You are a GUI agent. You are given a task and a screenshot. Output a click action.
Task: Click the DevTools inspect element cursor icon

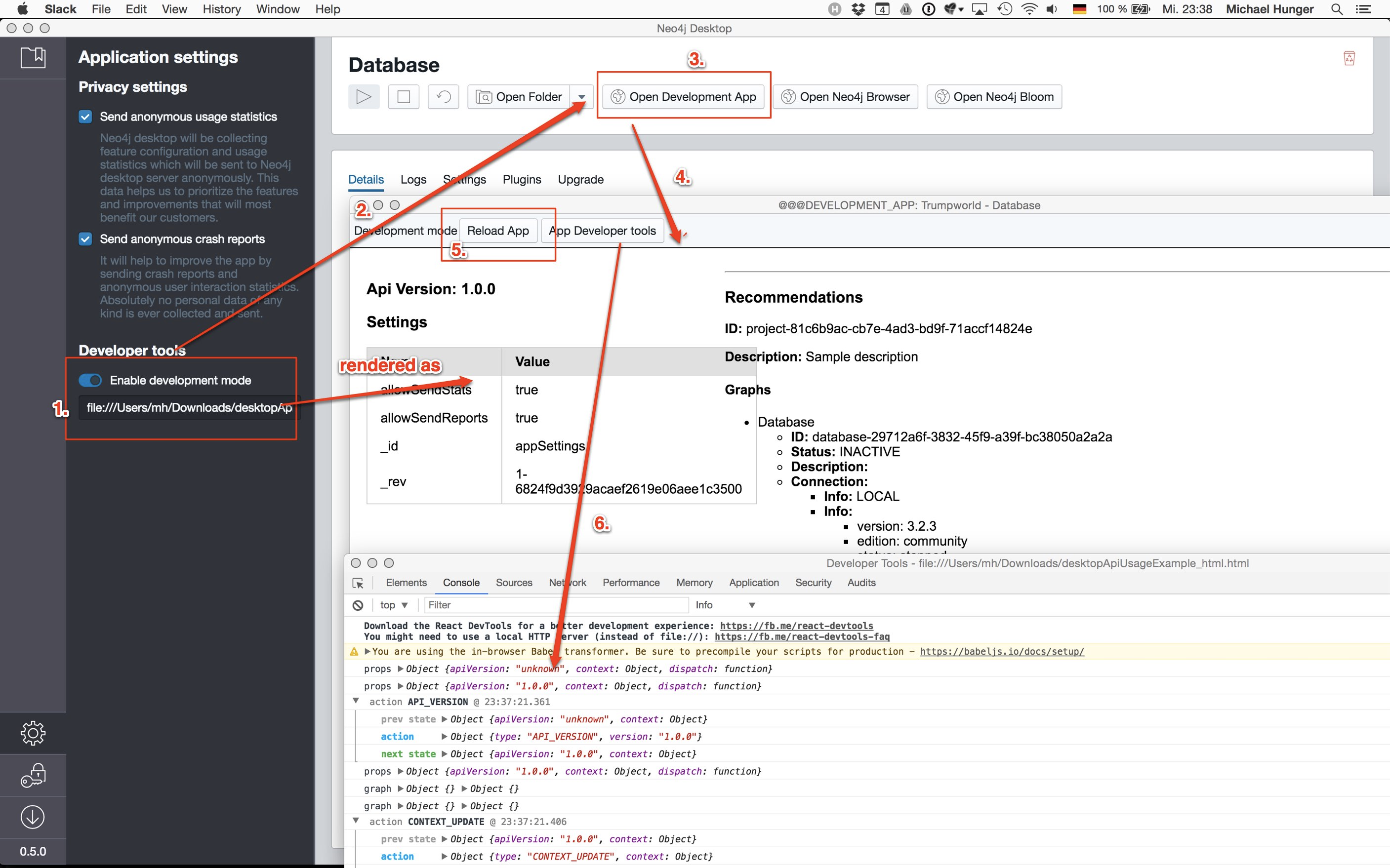pos(358,583)
